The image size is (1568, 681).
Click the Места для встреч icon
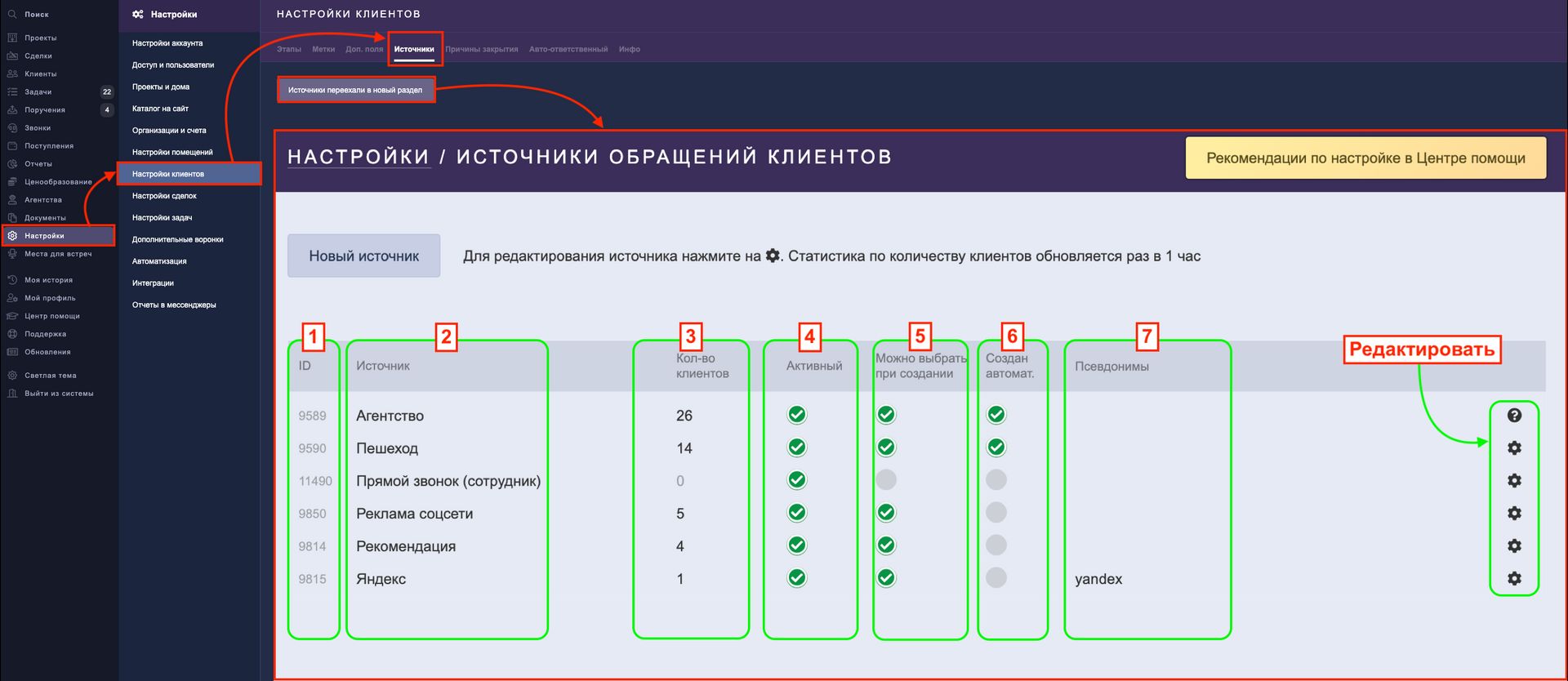12,253
